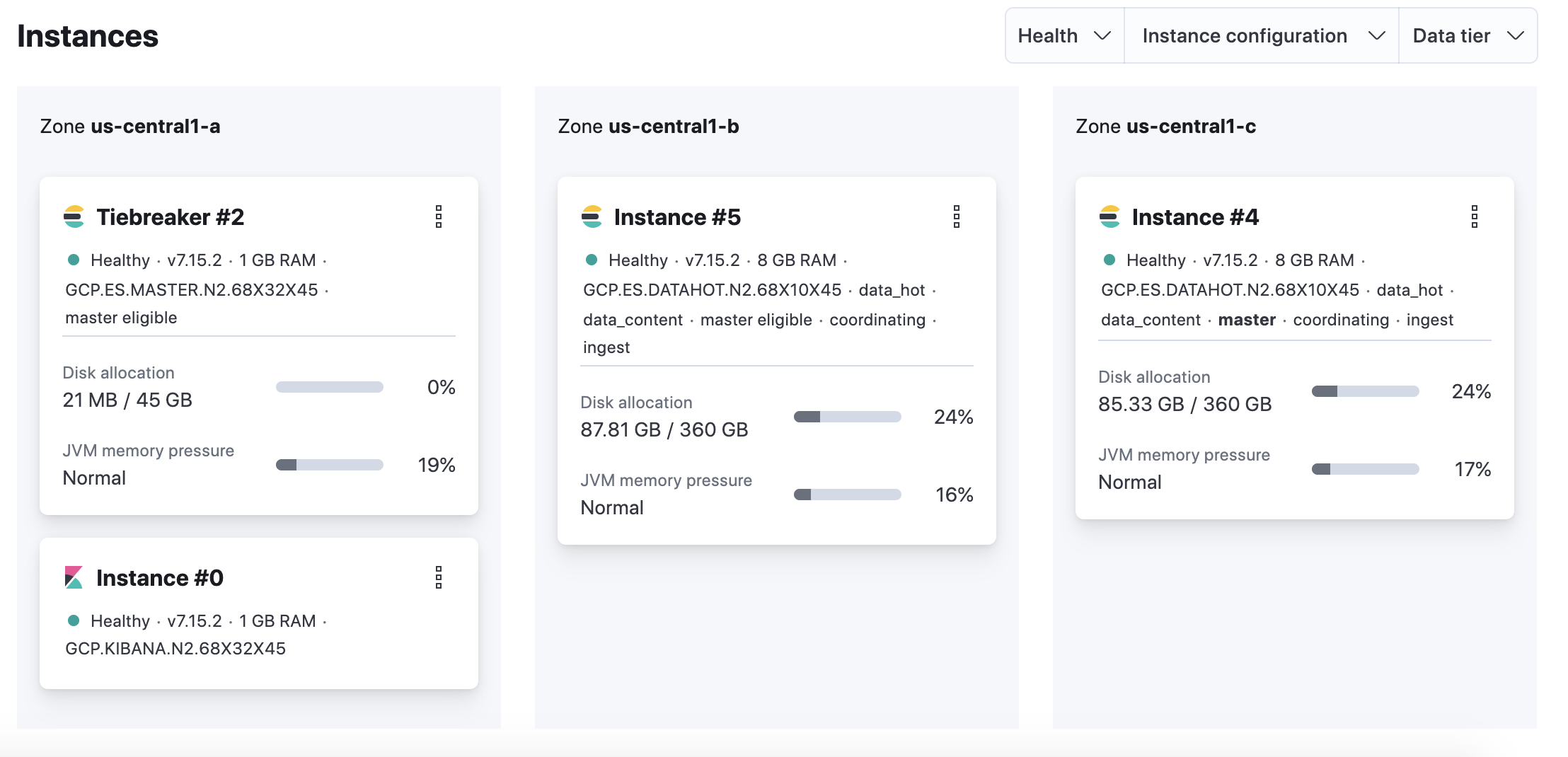Click Normal JVM status on Instance #4
This screenshot has height=757, width=1568.
click(1130, 482)
